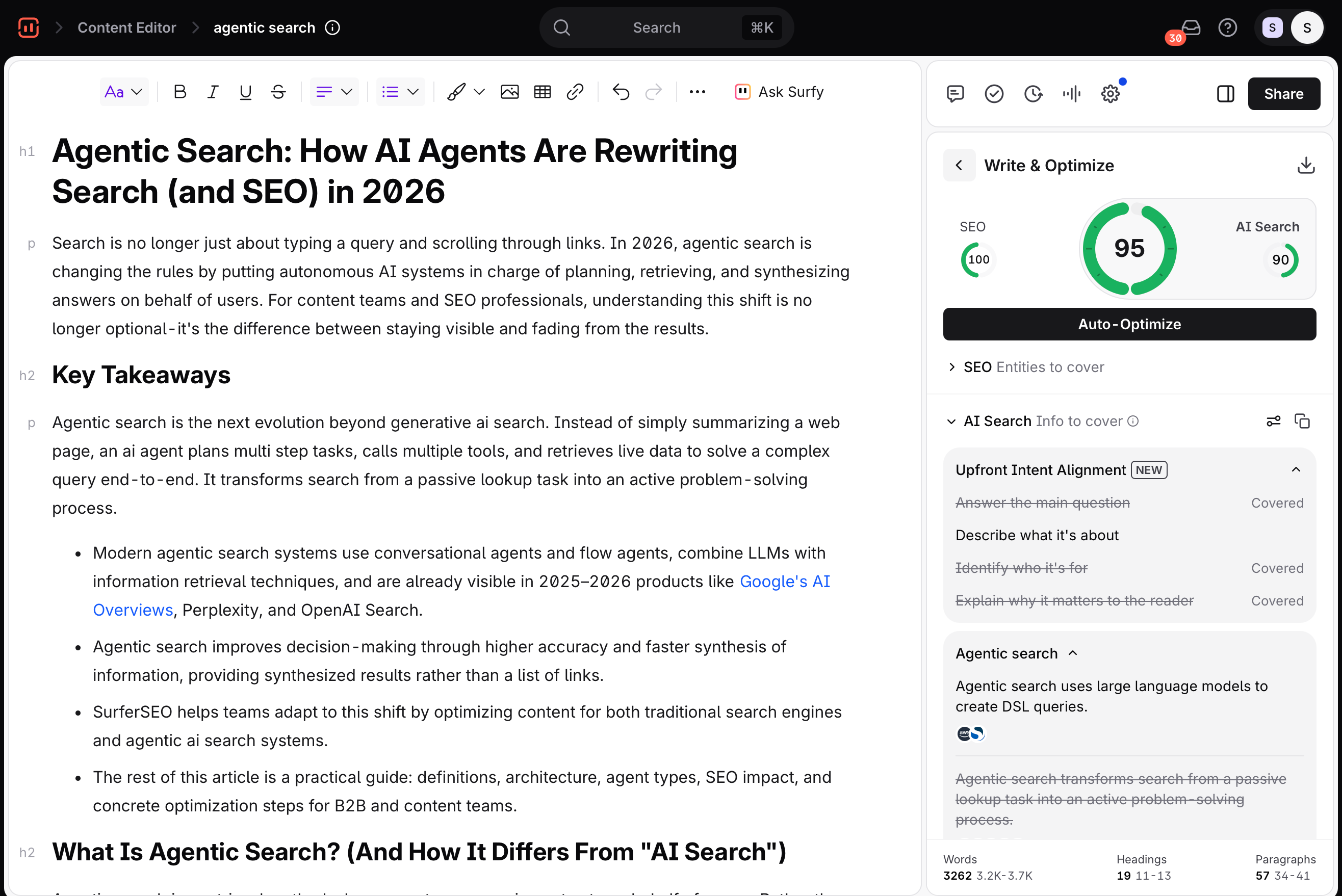Screen dimensions: 1342x896
Task: Toggle the side panel layout
Action: 1225,94
